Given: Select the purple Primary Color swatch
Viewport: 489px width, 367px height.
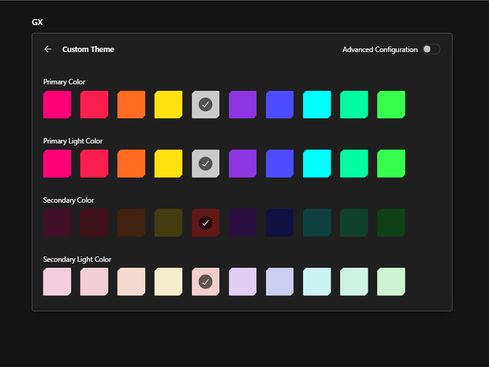Looking at the screenshot, I should click(x=243, y=105).
